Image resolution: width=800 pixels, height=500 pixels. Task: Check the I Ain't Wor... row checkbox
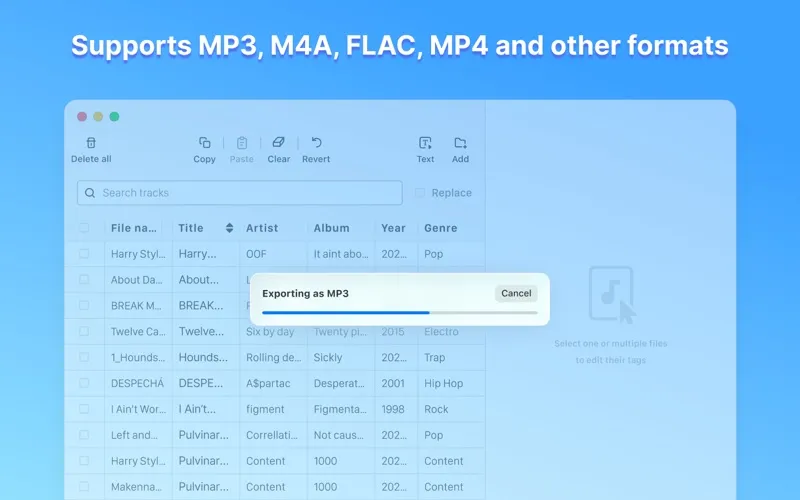[x=84, y=409]
